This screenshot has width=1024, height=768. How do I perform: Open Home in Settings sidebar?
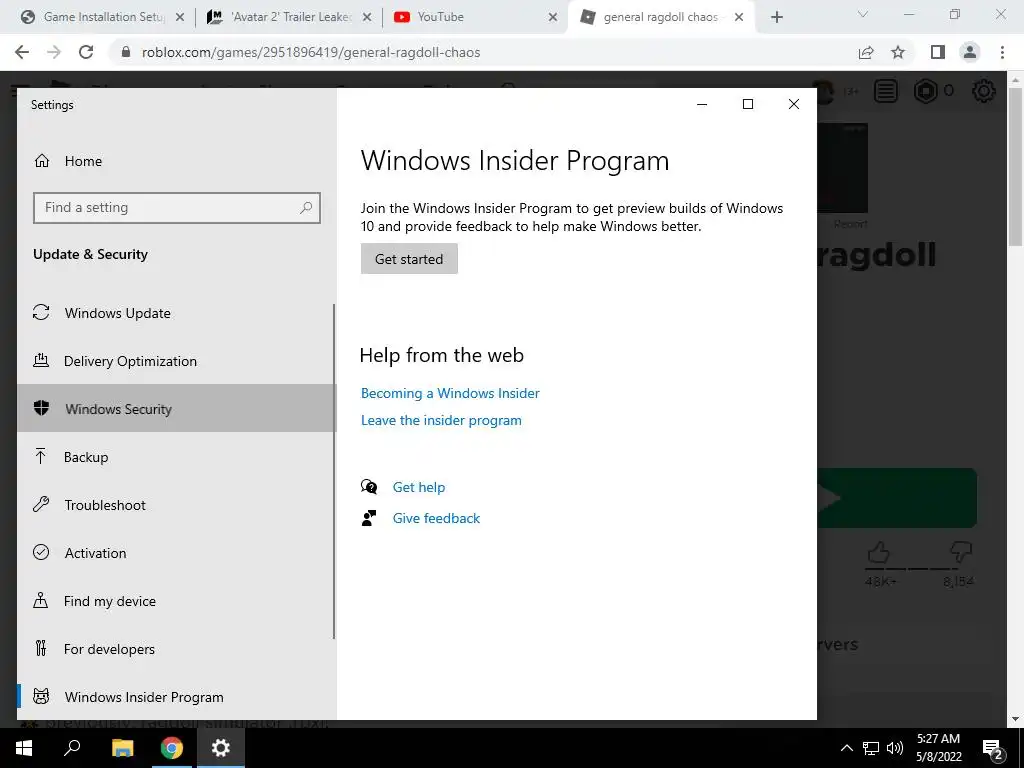coord(83,161)
